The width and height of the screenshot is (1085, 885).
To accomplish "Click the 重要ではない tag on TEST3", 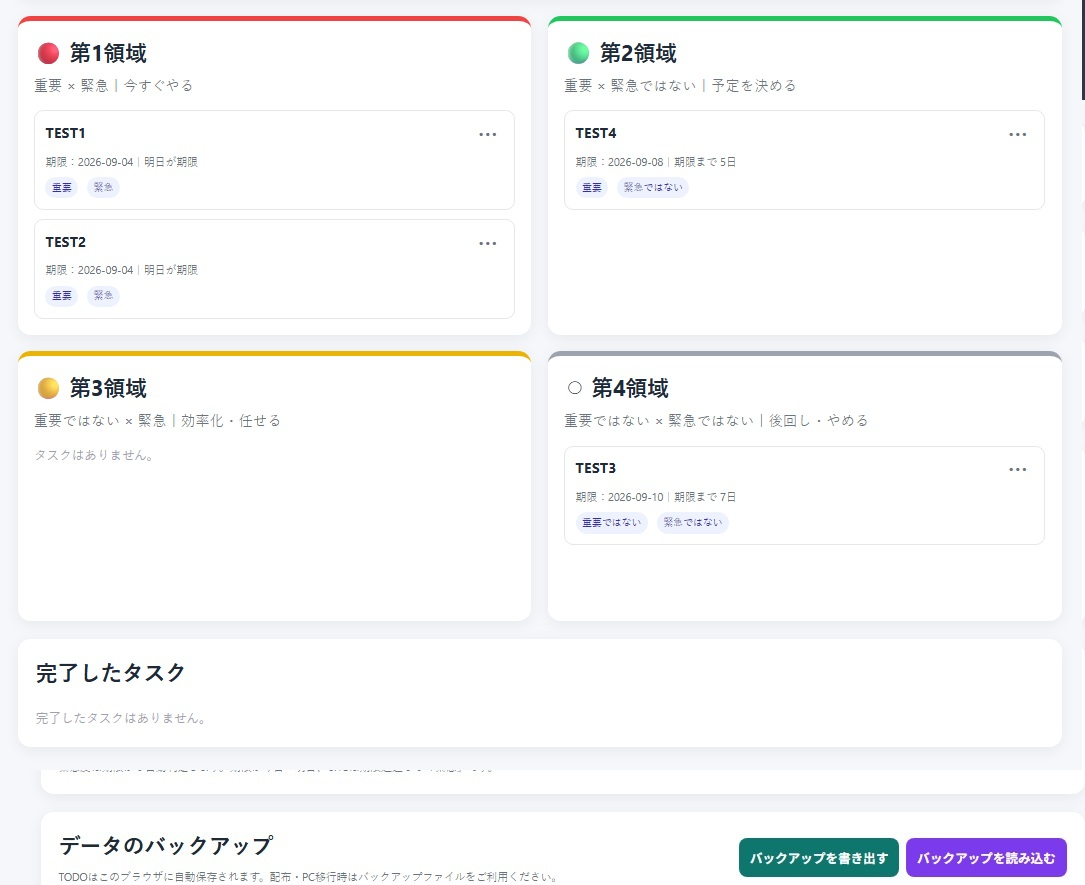I will point(612,522).
